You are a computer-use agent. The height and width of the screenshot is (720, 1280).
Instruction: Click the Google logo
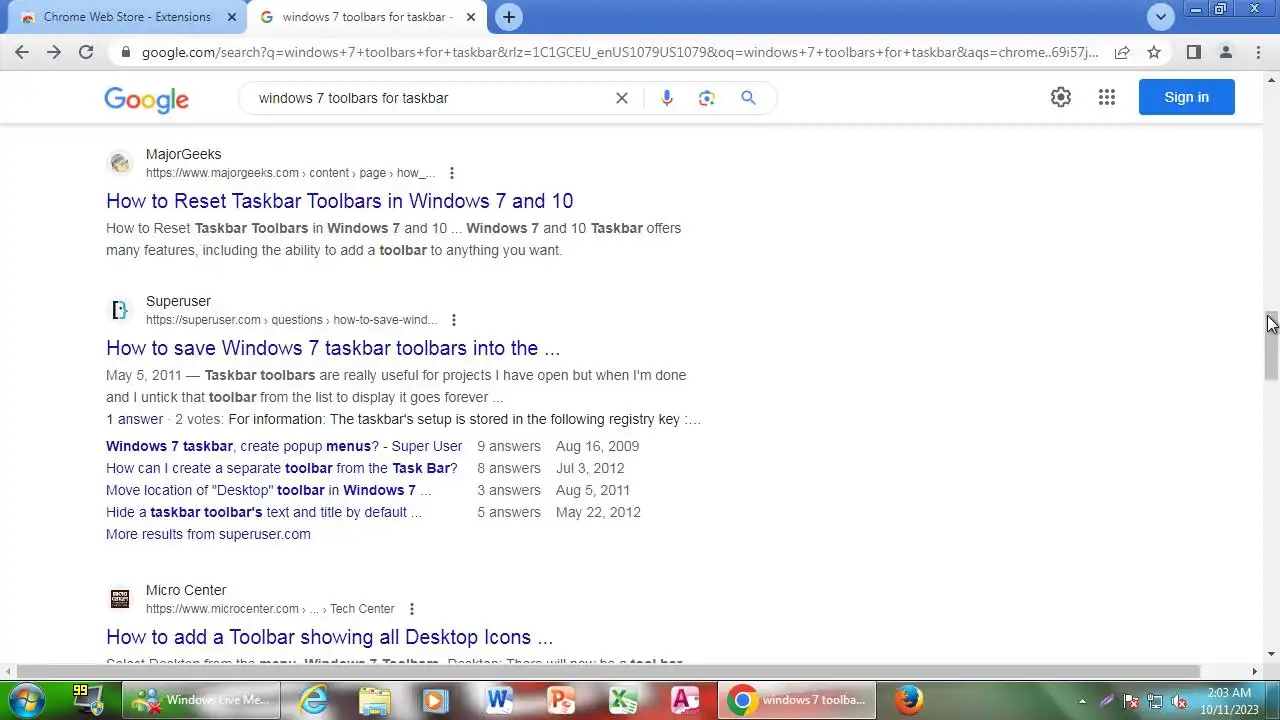pyautogui.click(x=146, y=98)
